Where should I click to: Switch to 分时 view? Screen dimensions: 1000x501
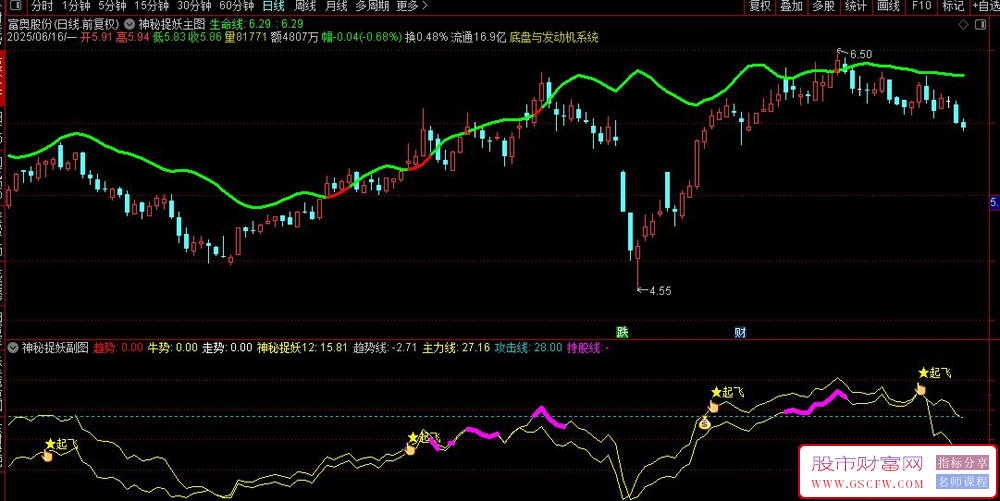pyautogui.click(x=42, y=6)
